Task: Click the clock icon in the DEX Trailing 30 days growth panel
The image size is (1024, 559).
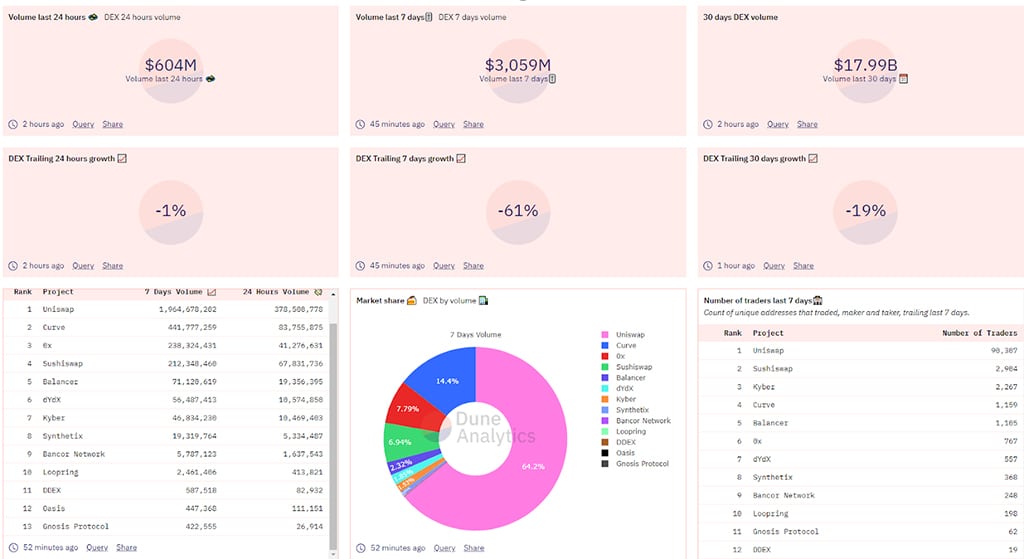Action: point(708,266)
